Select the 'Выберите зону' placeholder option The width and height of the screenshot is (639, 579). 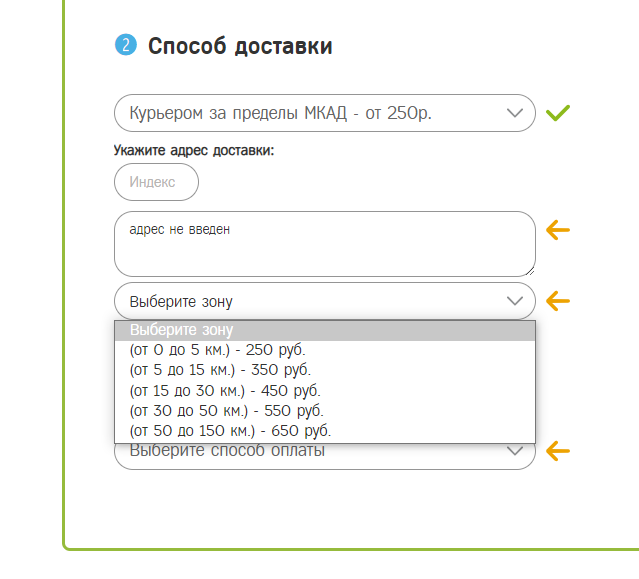click(324, 331)
